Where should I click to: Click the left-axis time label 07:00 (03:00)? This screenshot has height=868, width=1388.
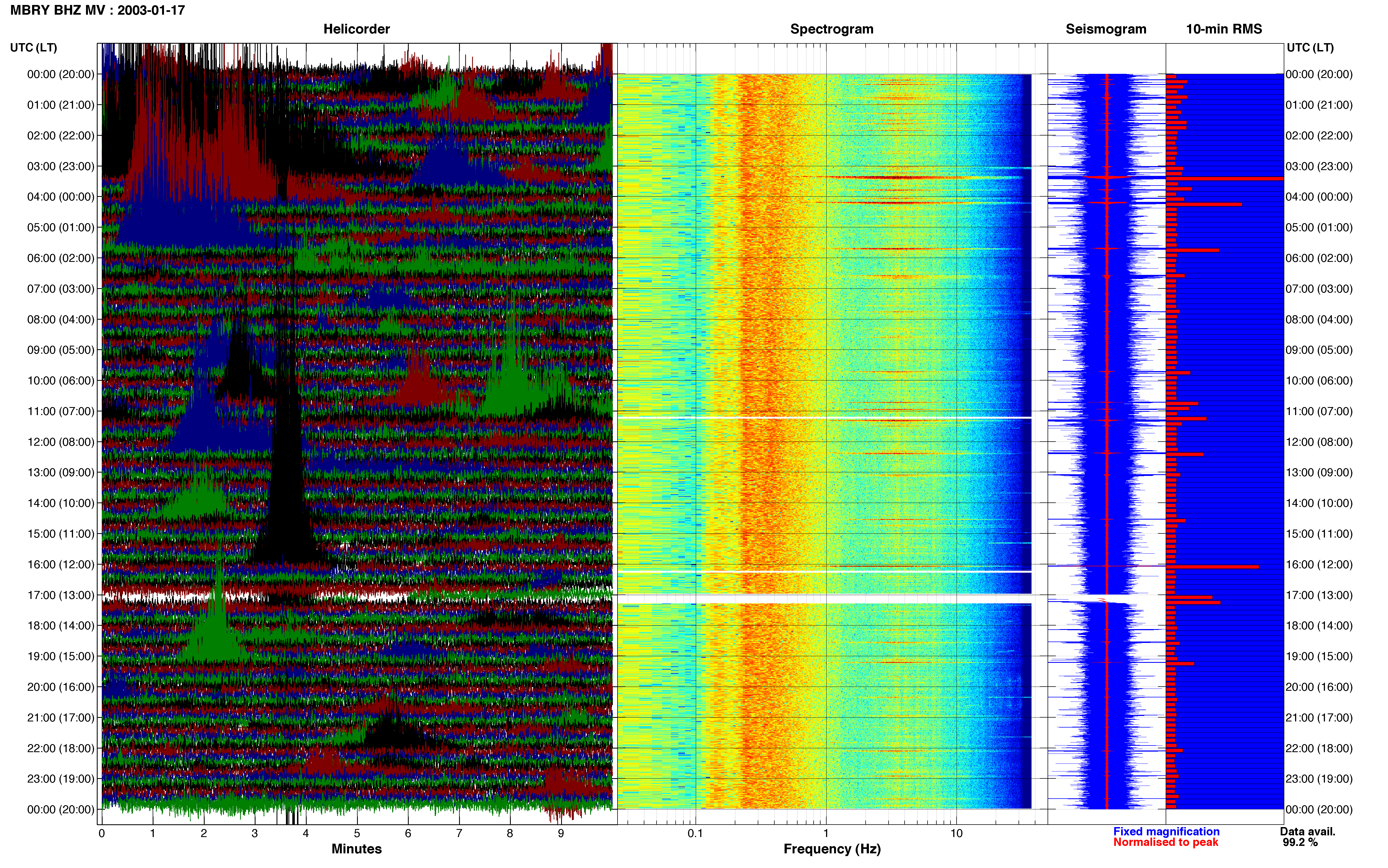click(x=61, y=289)
